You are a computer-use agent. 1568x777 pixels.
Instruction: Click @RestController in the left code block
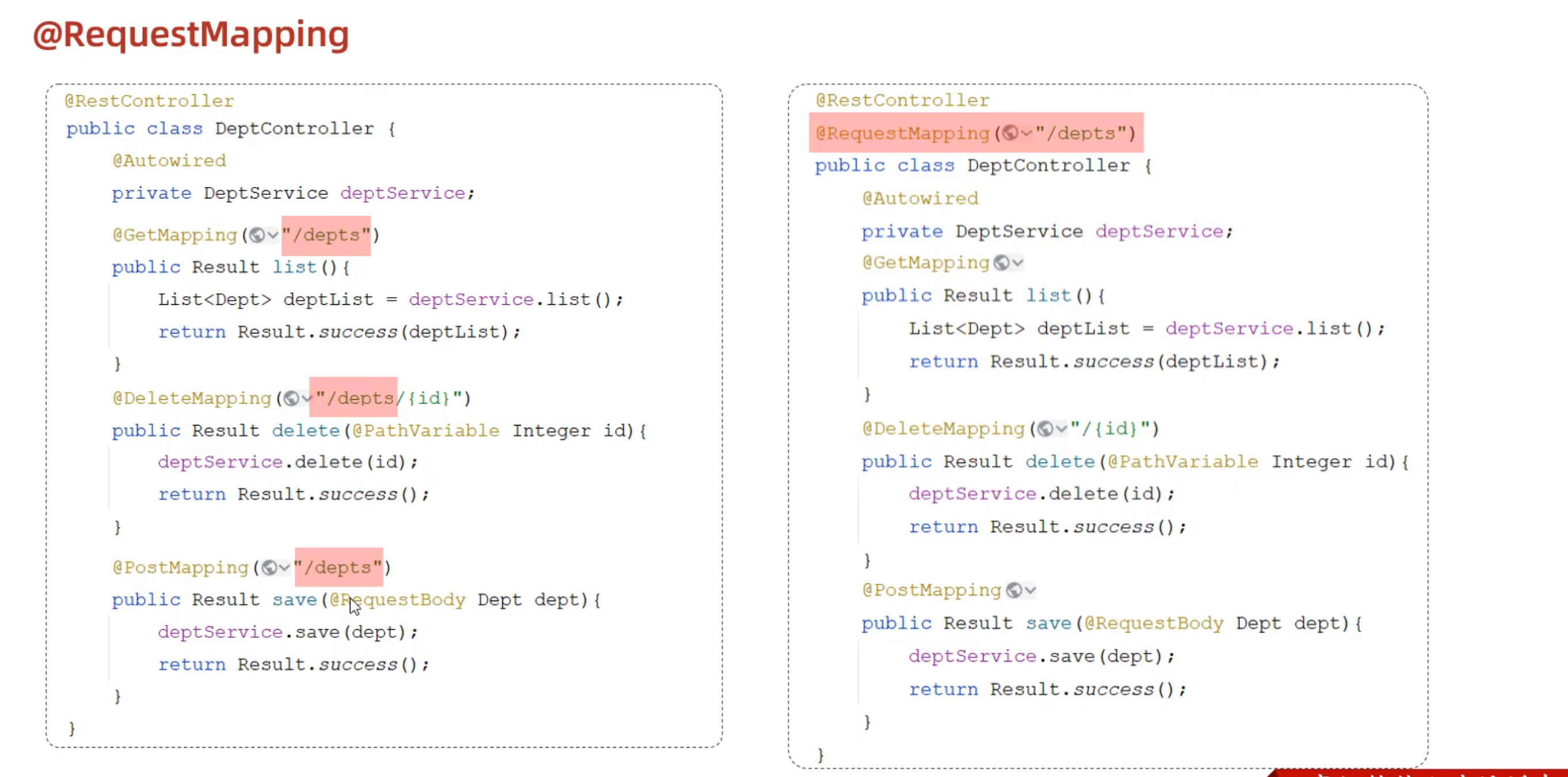149,101
